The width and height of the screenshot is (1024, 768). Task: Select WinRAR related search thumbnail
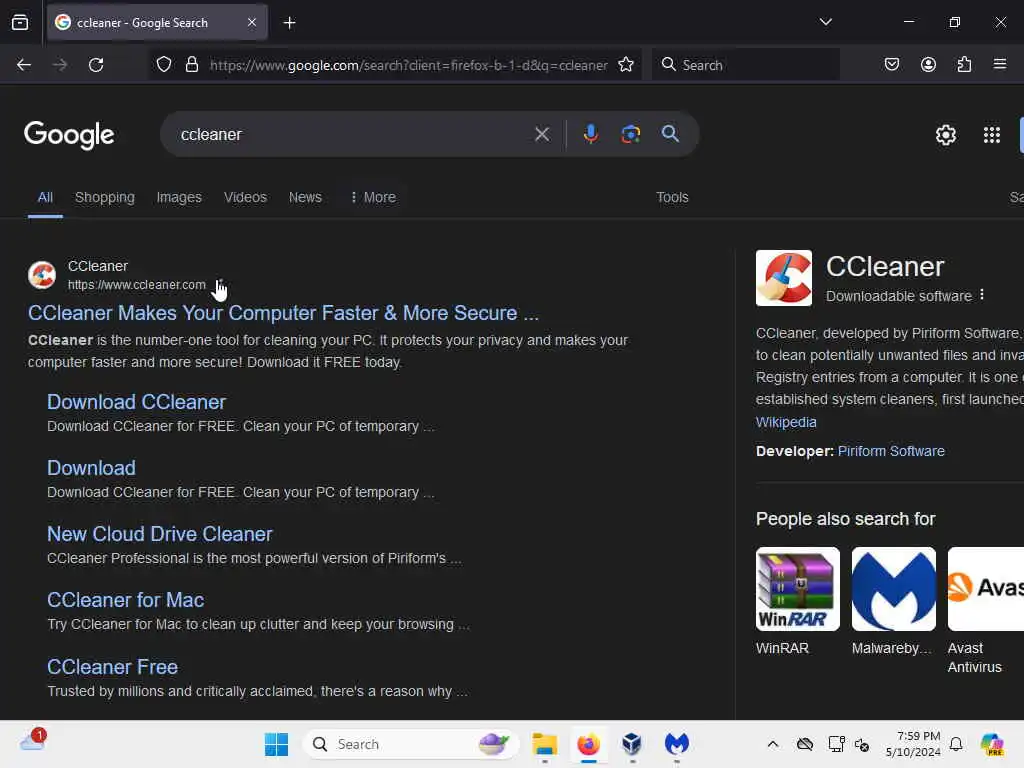[797, 589]
